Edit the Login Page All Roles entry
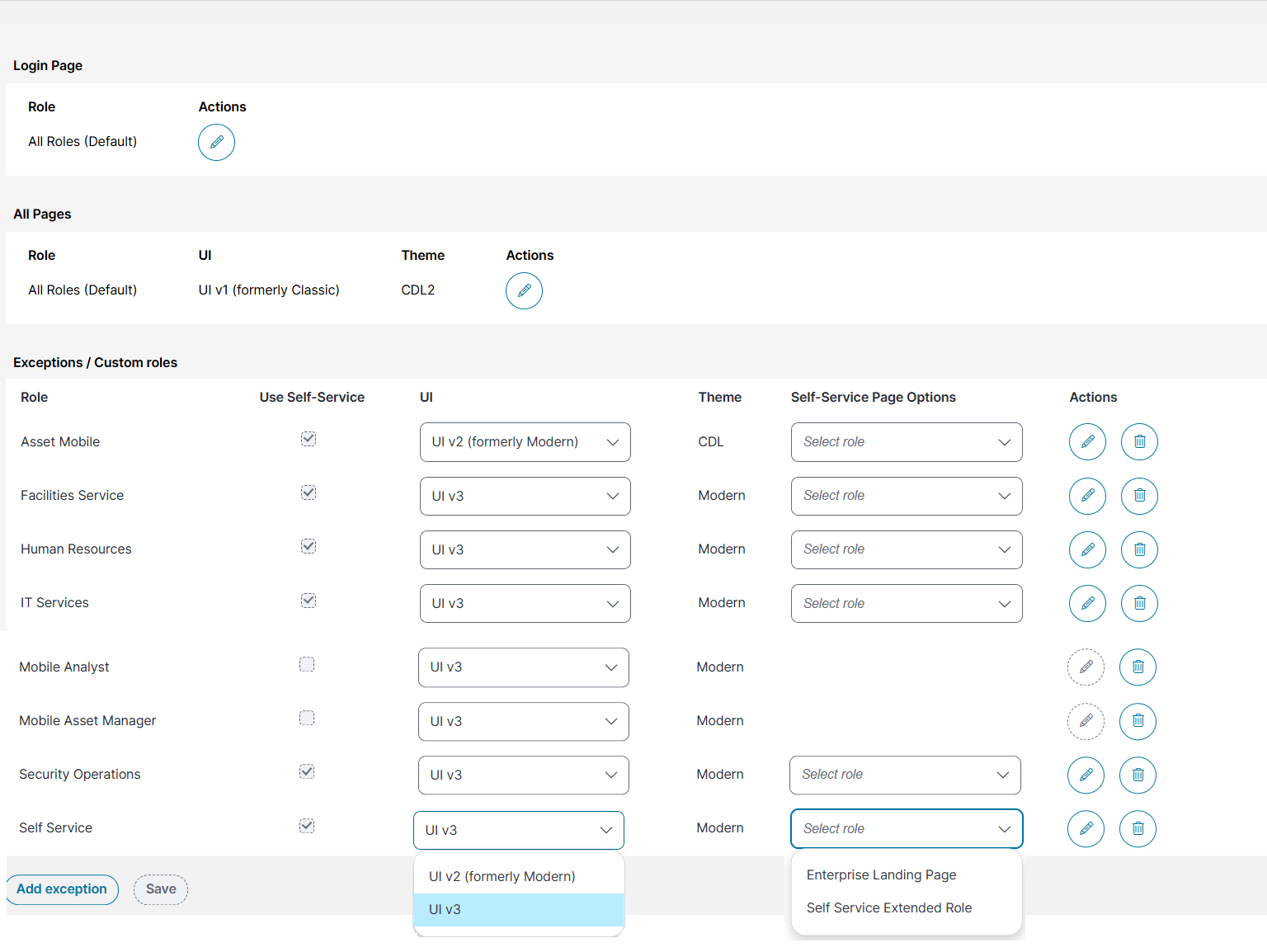1267x952 pixels. (216, 143)
